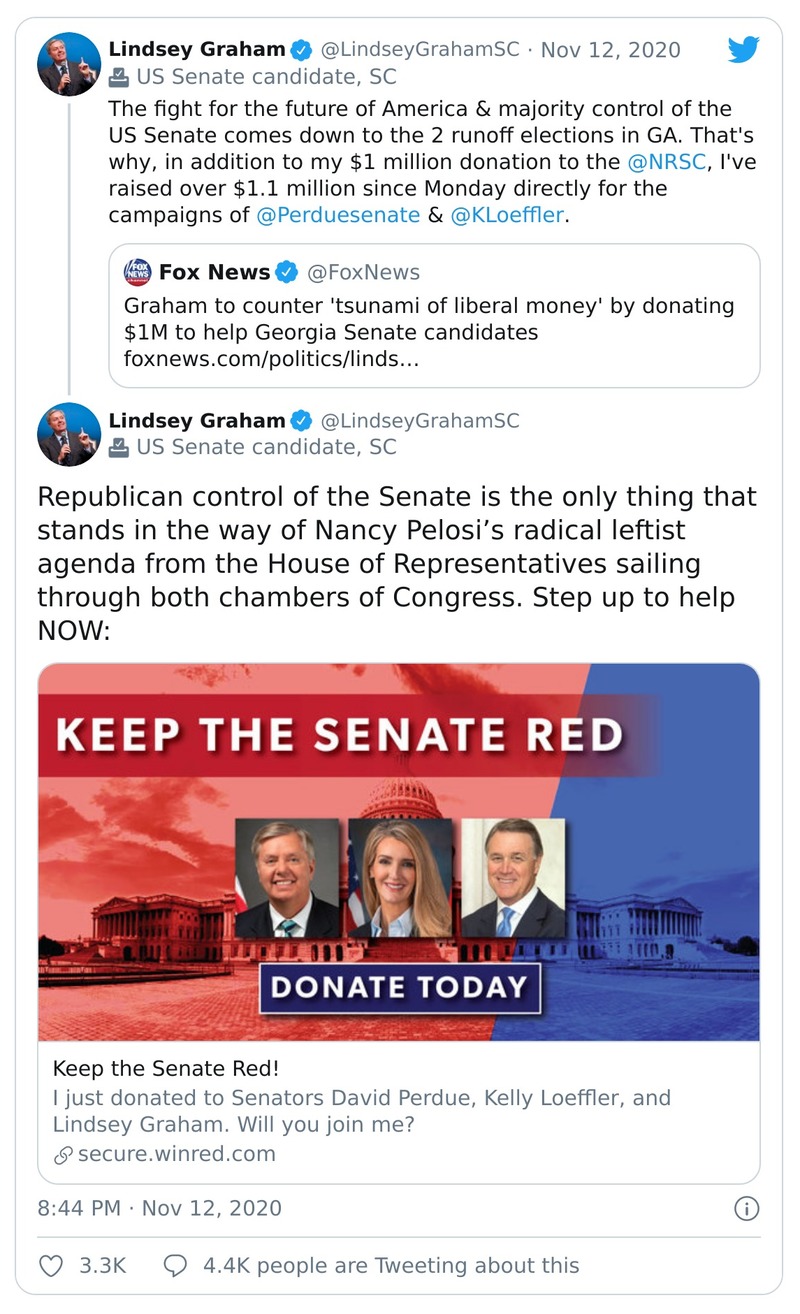The image size is (800, 1314).
Task: Click the link icon beside secure.winred.com
Action: click(x=63, y=1154)
